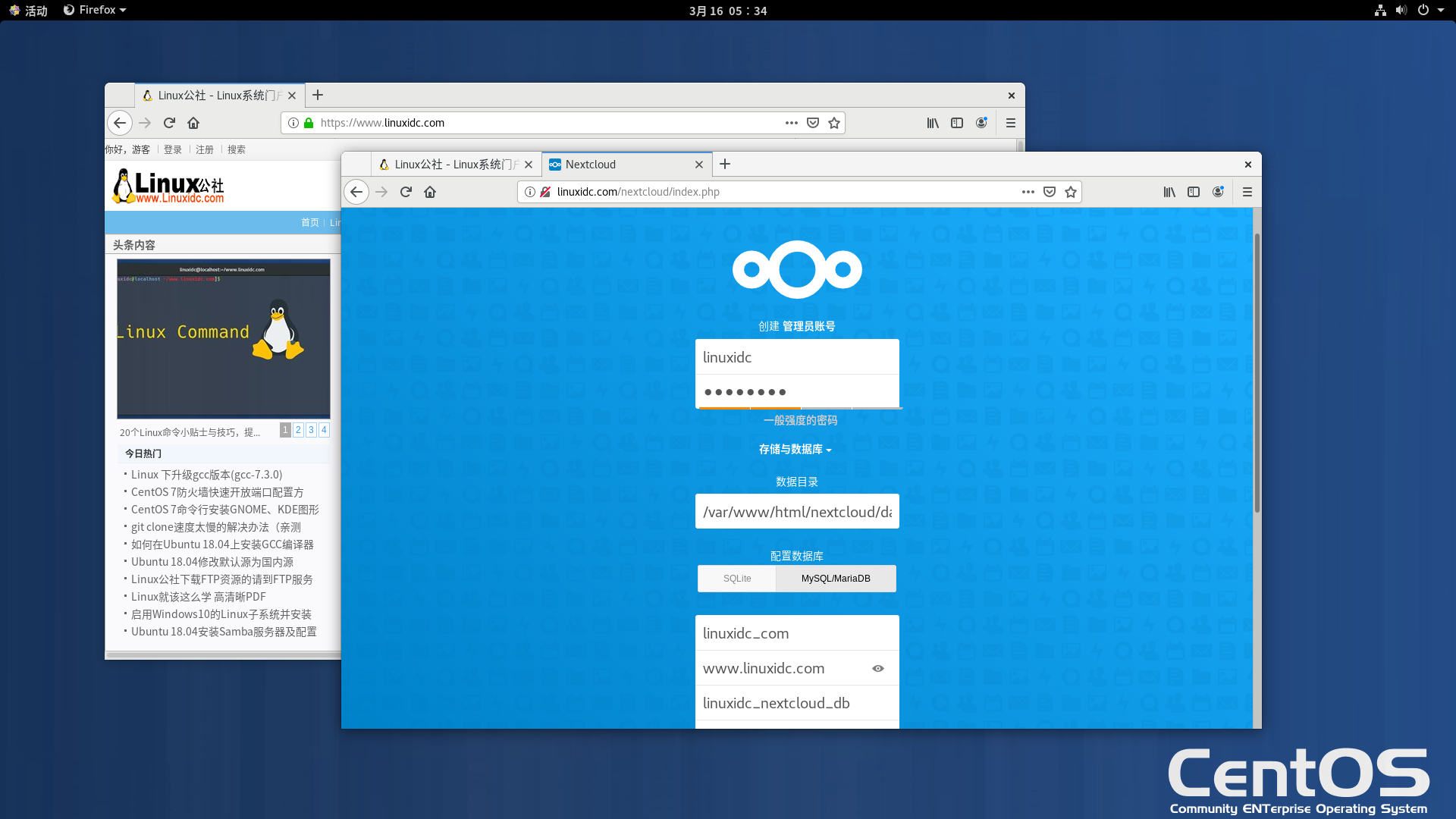
Task: Open the Firefox library menu
Action: (x=1169, y=192)
